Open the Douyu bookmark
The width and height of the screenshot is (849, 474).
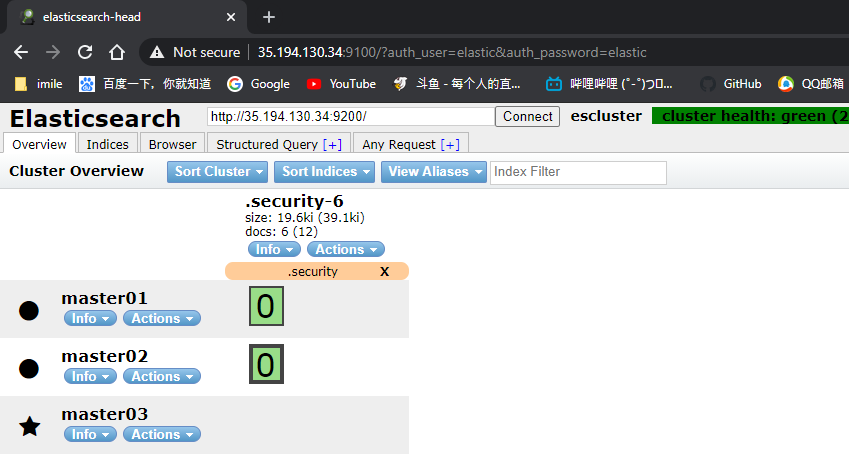[456, 84]
